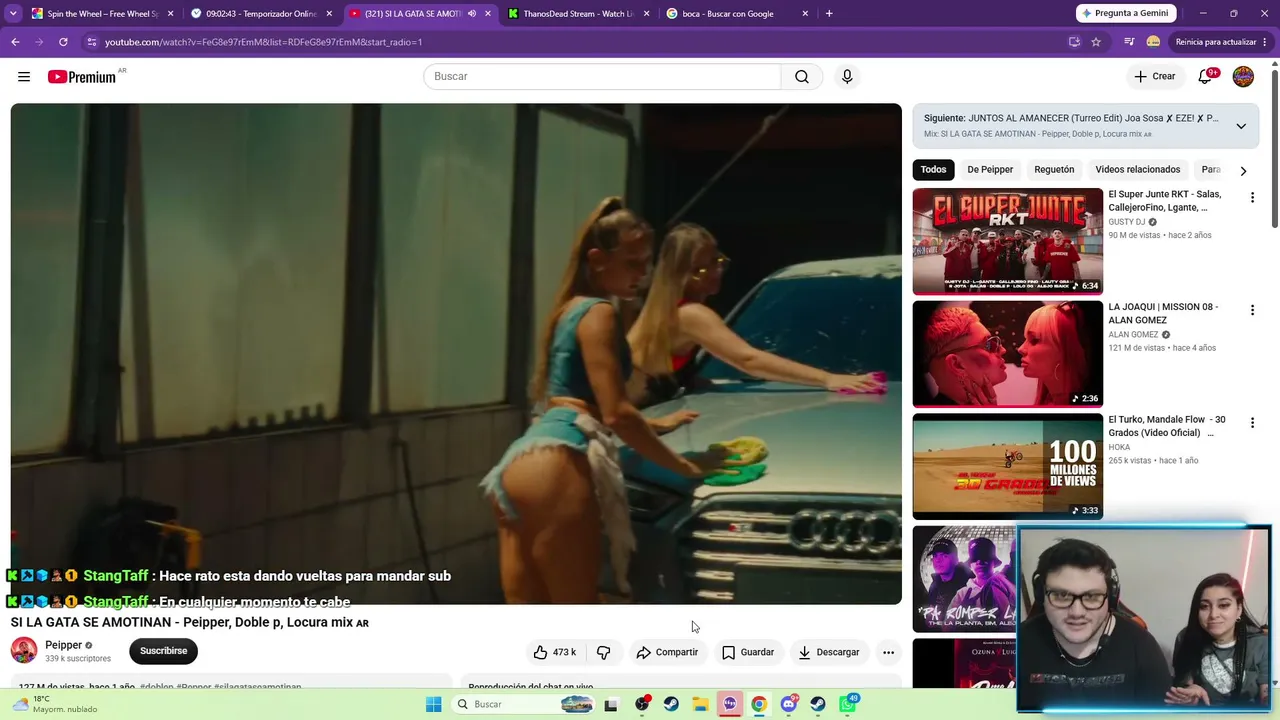Start voice search with the microphone
The height and width of the screenshot is (720, 1280).
(x=847, y=77)
